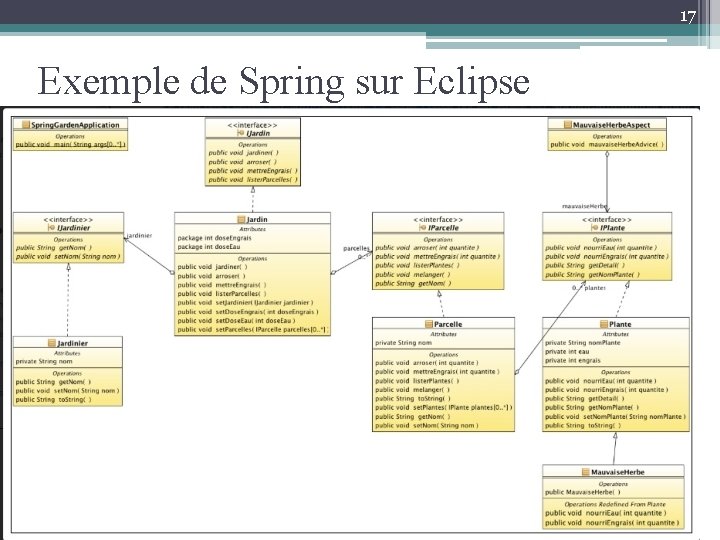The height and width of the screenshot is (540, 720).
Task: Select Plante attribute 'private int eau'
Action: tap(567, 351)
